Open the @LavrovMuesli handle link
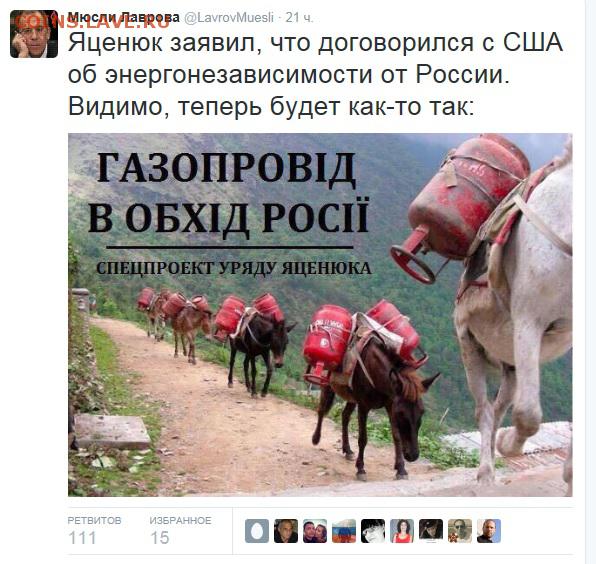Viewport: 596px width, 564px height. 229,17
